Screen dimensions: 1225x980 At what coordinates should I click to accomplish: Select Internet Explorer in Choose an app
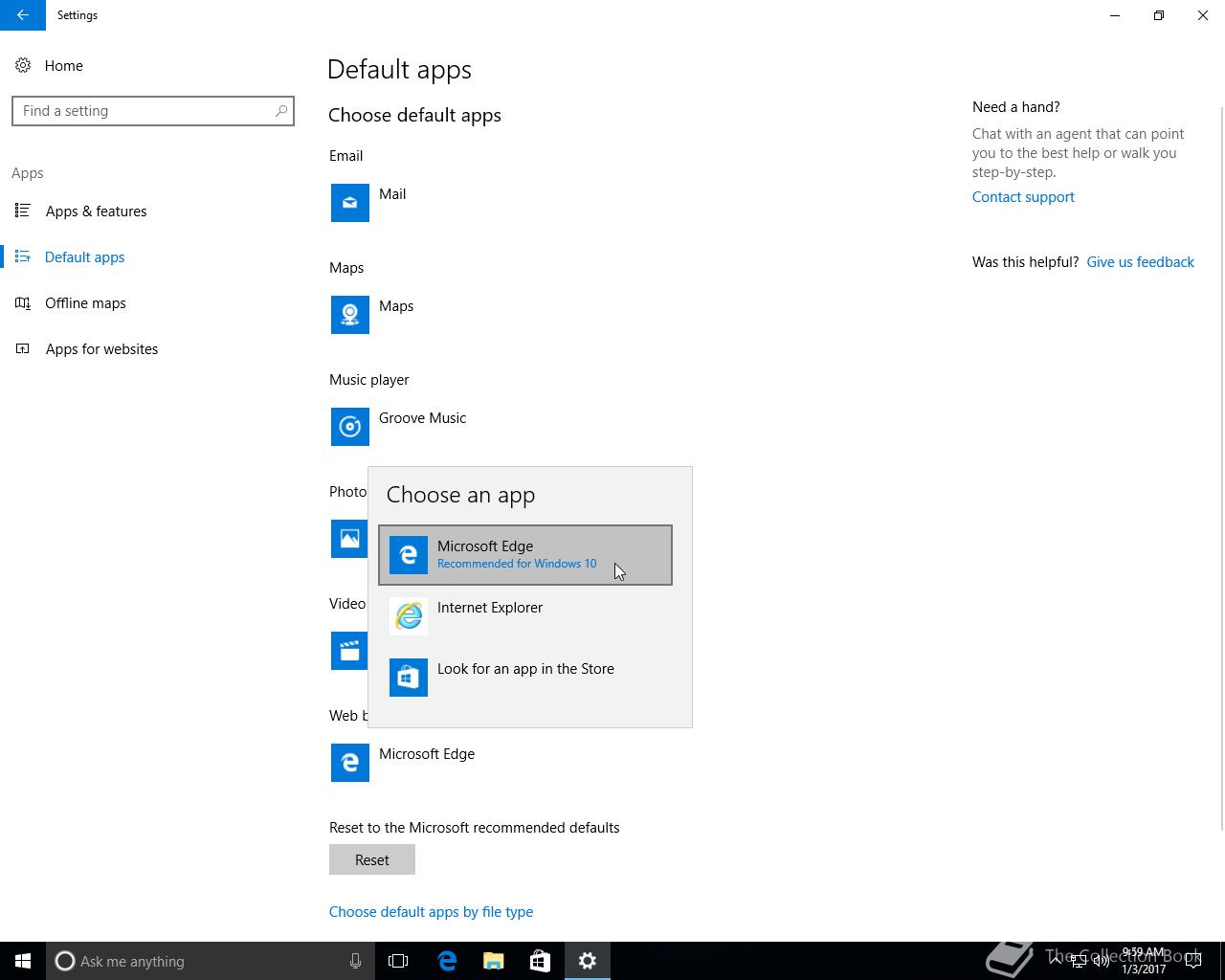pyautogui.click(x=525, y=616)
